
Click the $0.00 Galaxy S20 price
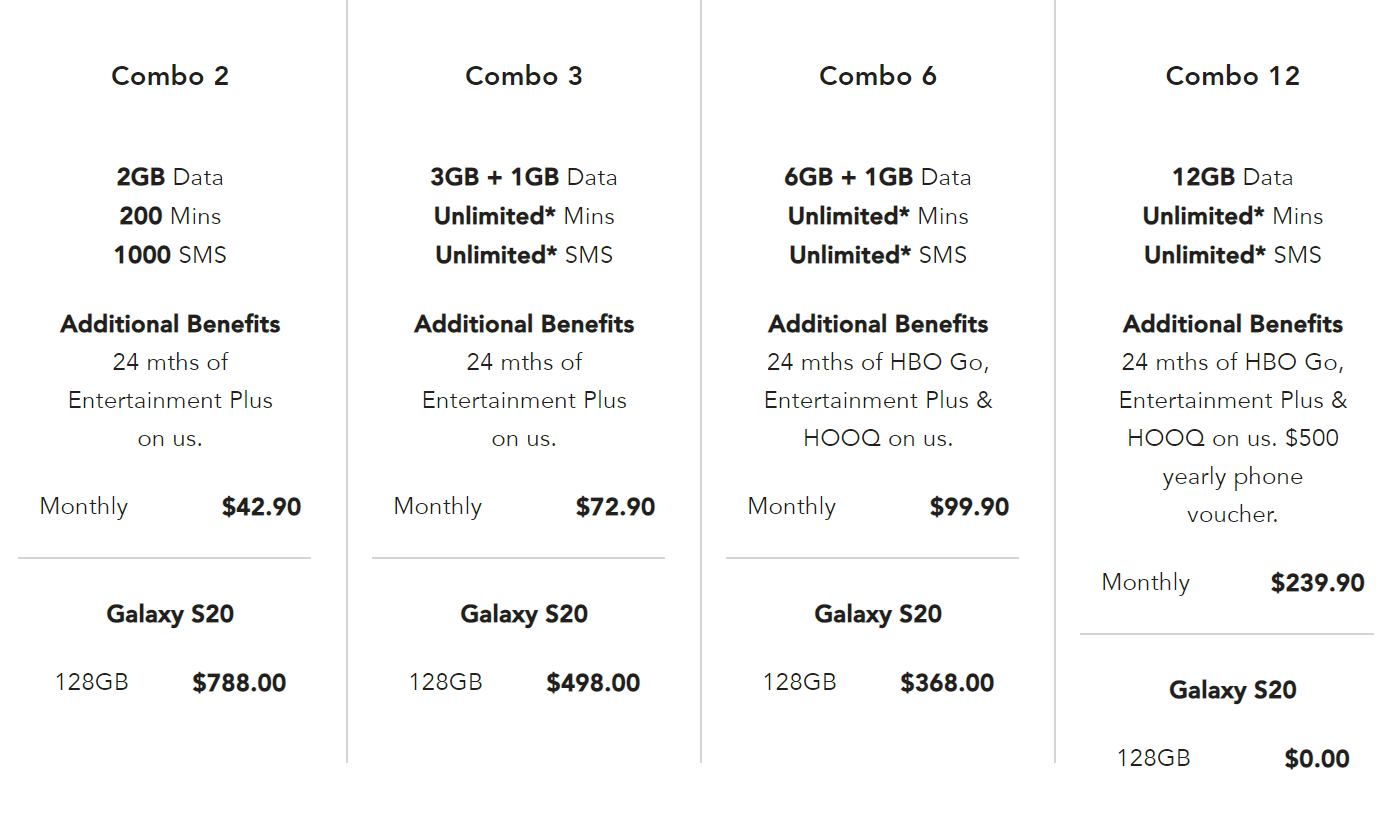coord(1317,759)
